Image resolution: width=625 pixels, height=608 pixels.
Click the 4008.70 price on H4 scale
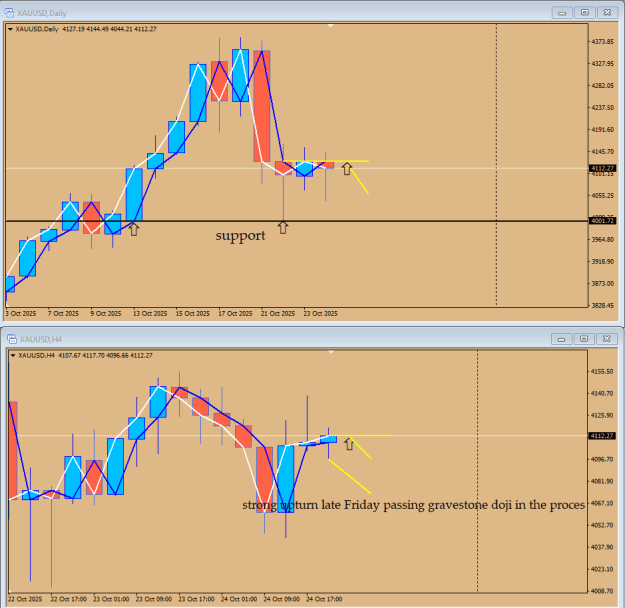602,591
